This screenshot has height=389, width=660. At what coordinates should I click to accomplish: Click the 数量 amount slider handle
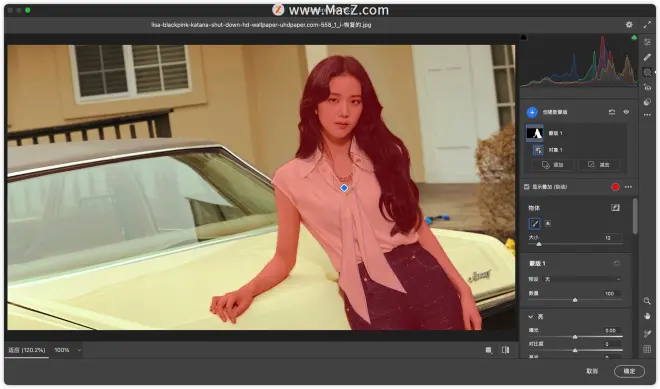click(575, 300)
